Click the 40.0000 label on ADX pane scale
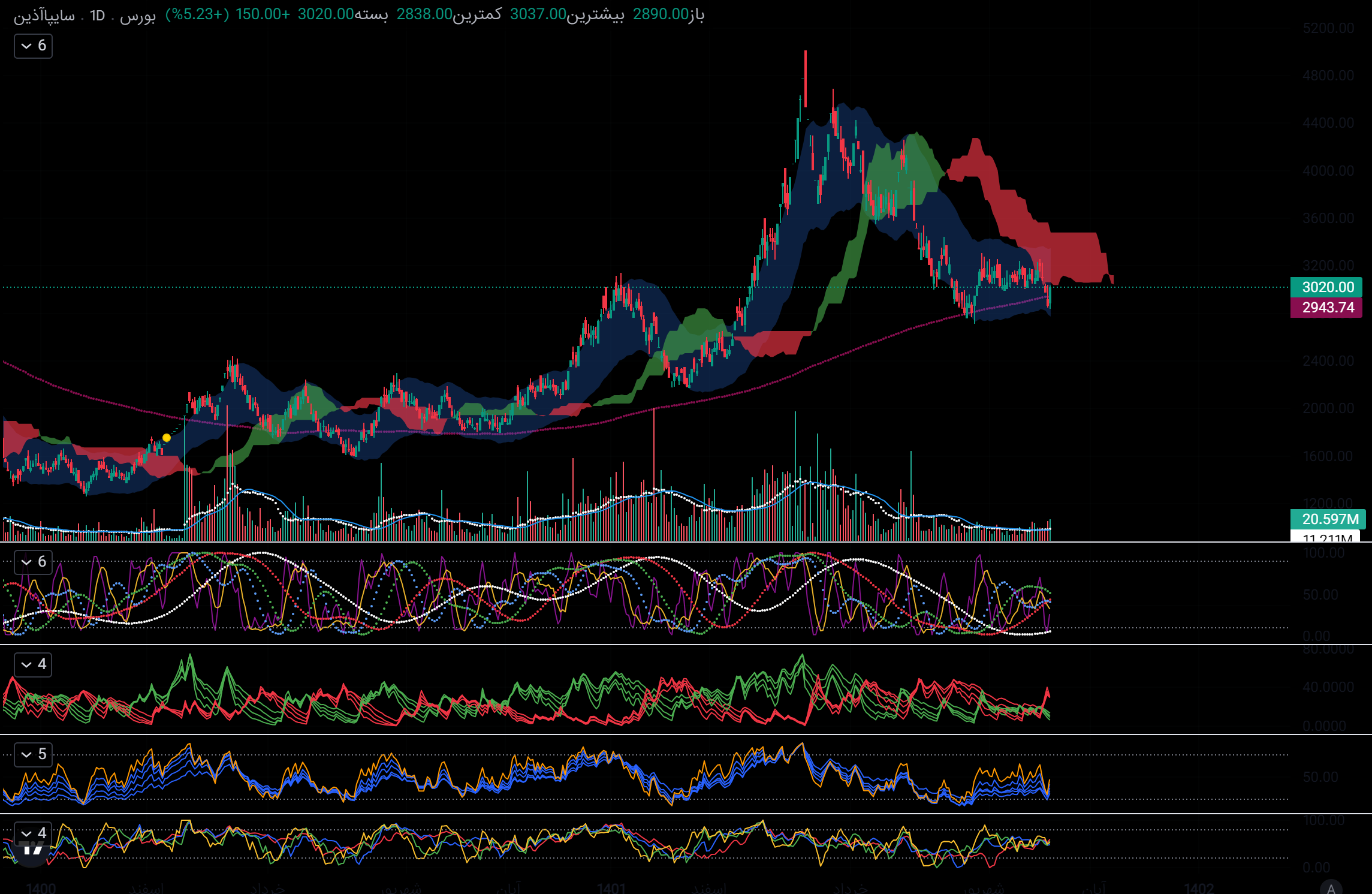Viewport: 1372px width, 894px height. [x=1328, y=687]
